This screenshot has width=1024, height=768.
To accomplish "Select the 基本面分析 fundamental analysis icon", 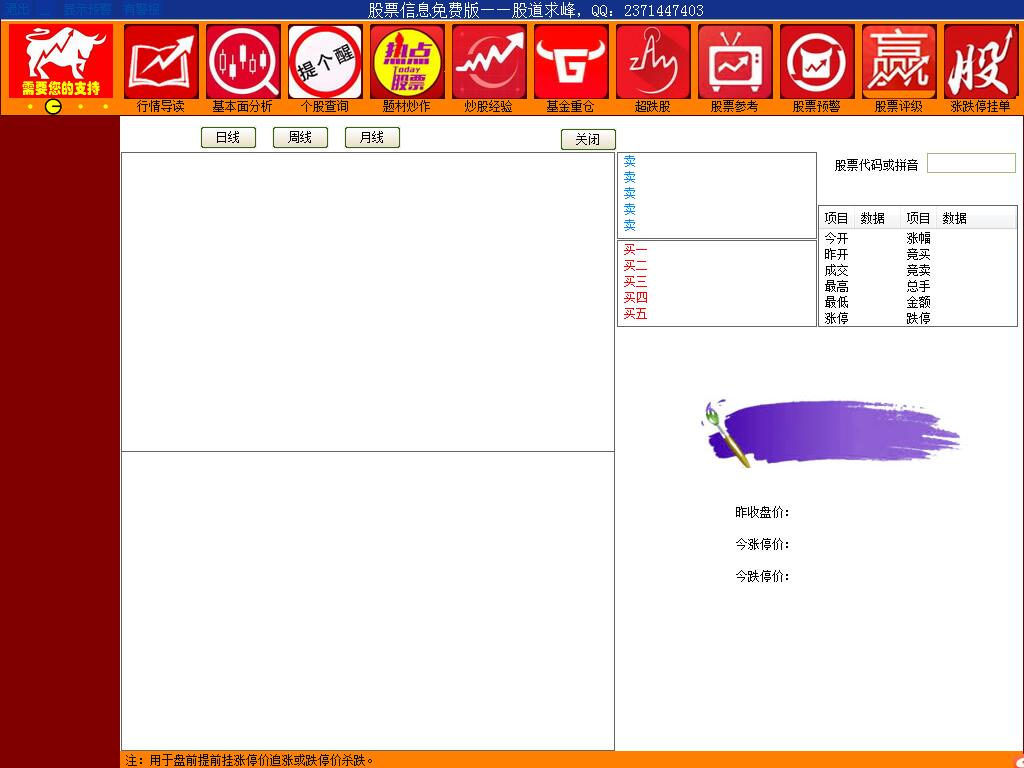I will pyautogui.click(x=242, y=60).
